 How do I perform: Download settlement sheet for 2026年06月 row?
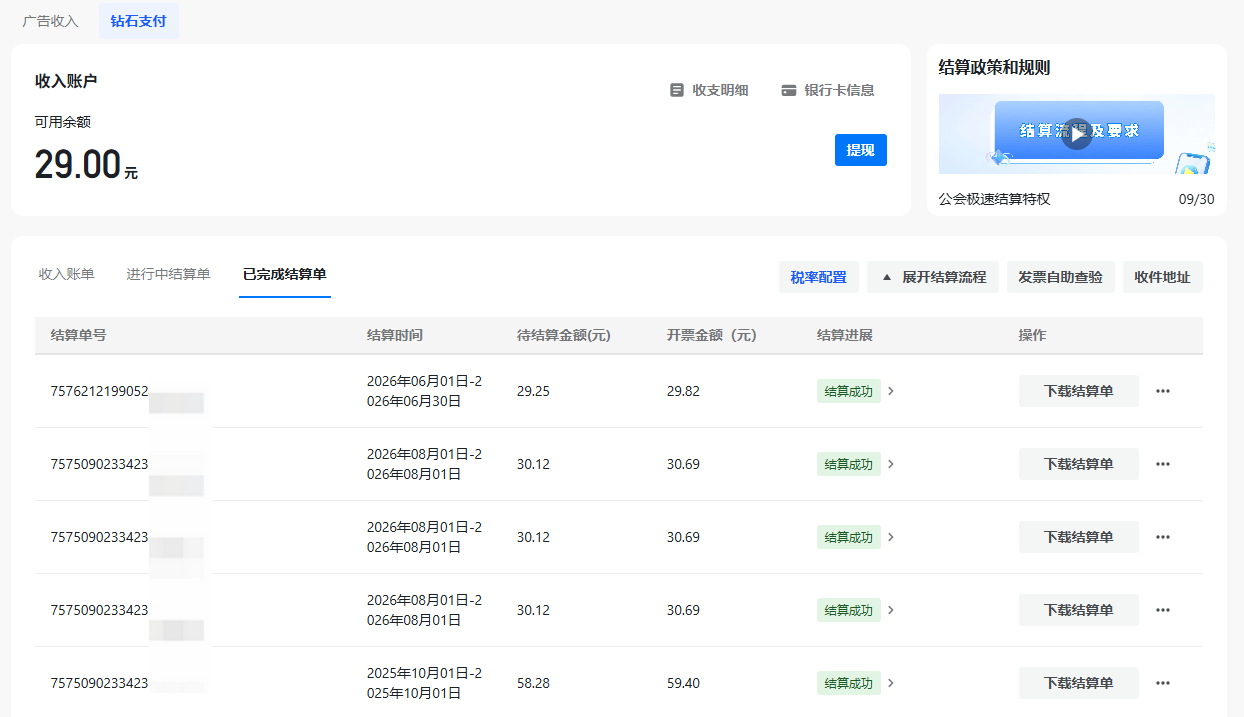[x=1078, y=391]
